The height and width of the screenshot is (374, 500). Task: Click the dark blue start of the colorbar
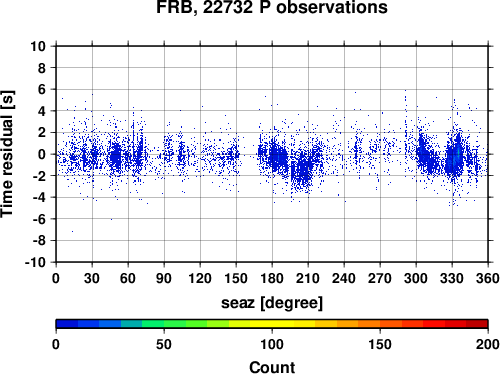click(67, 324)
